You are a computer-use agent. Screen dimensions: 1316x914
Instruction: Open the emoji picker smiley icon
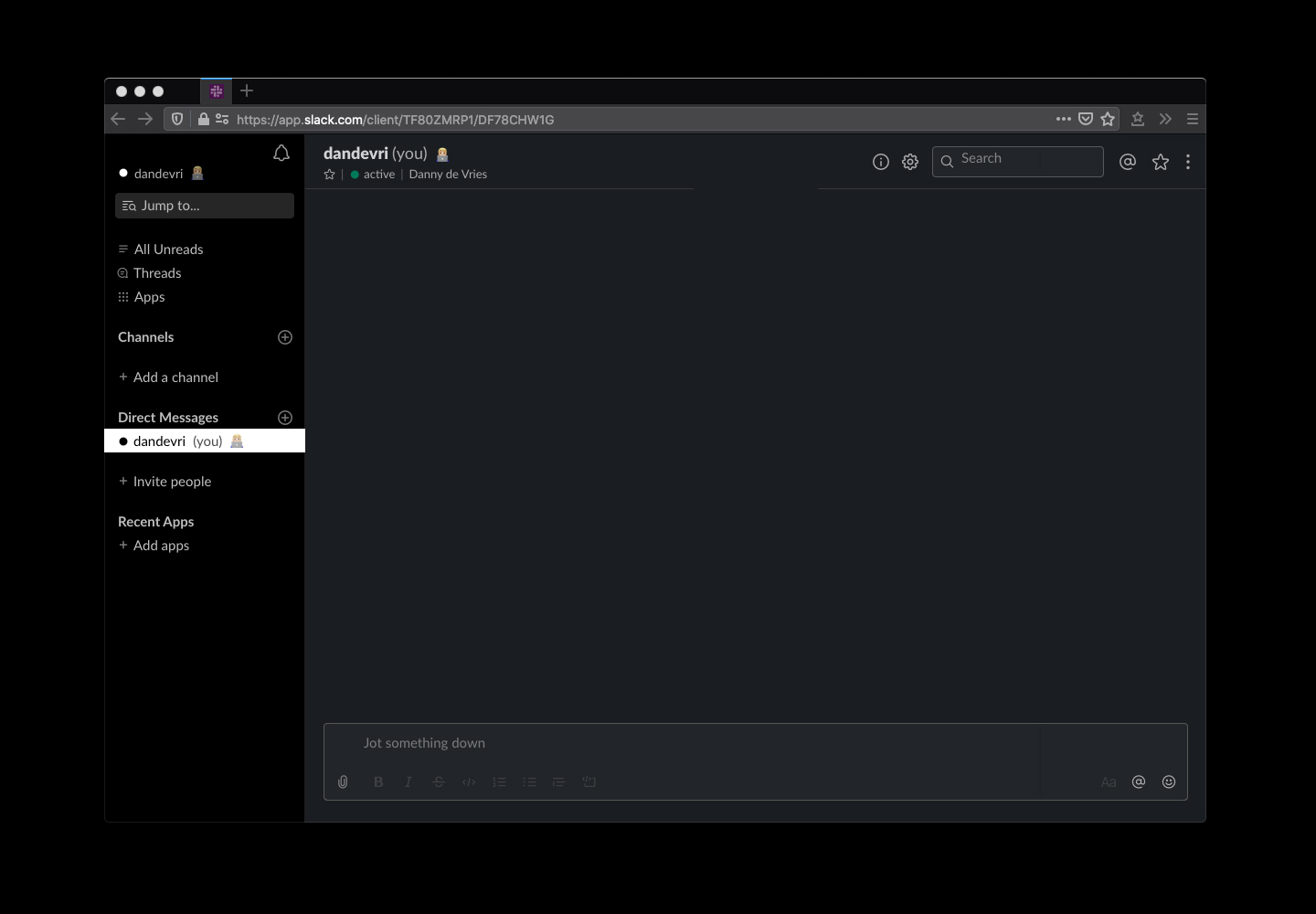[x=1169, y=781]
